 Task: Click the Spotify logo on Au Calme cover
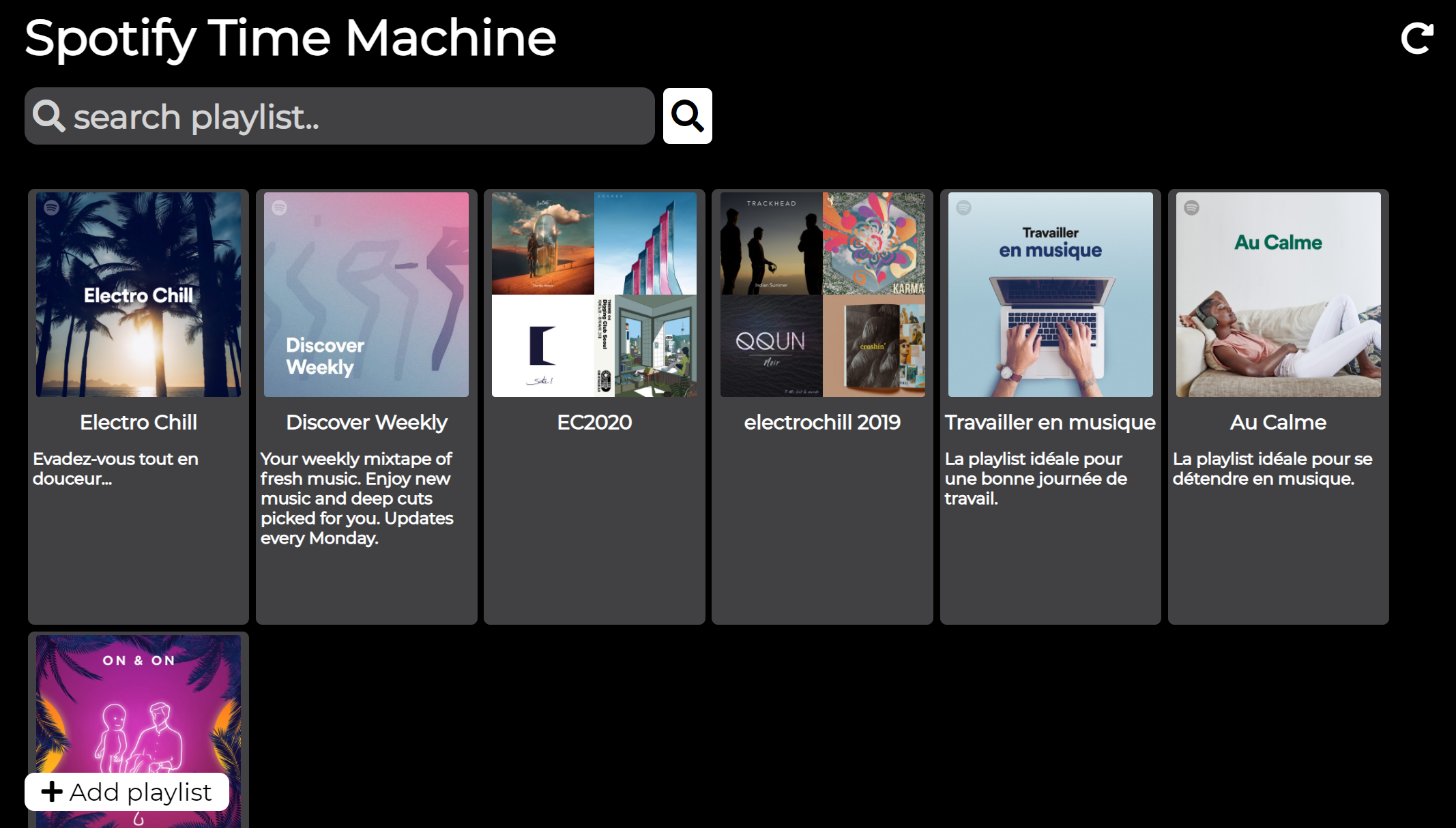pyautogui.click(x=1191, y=207)
